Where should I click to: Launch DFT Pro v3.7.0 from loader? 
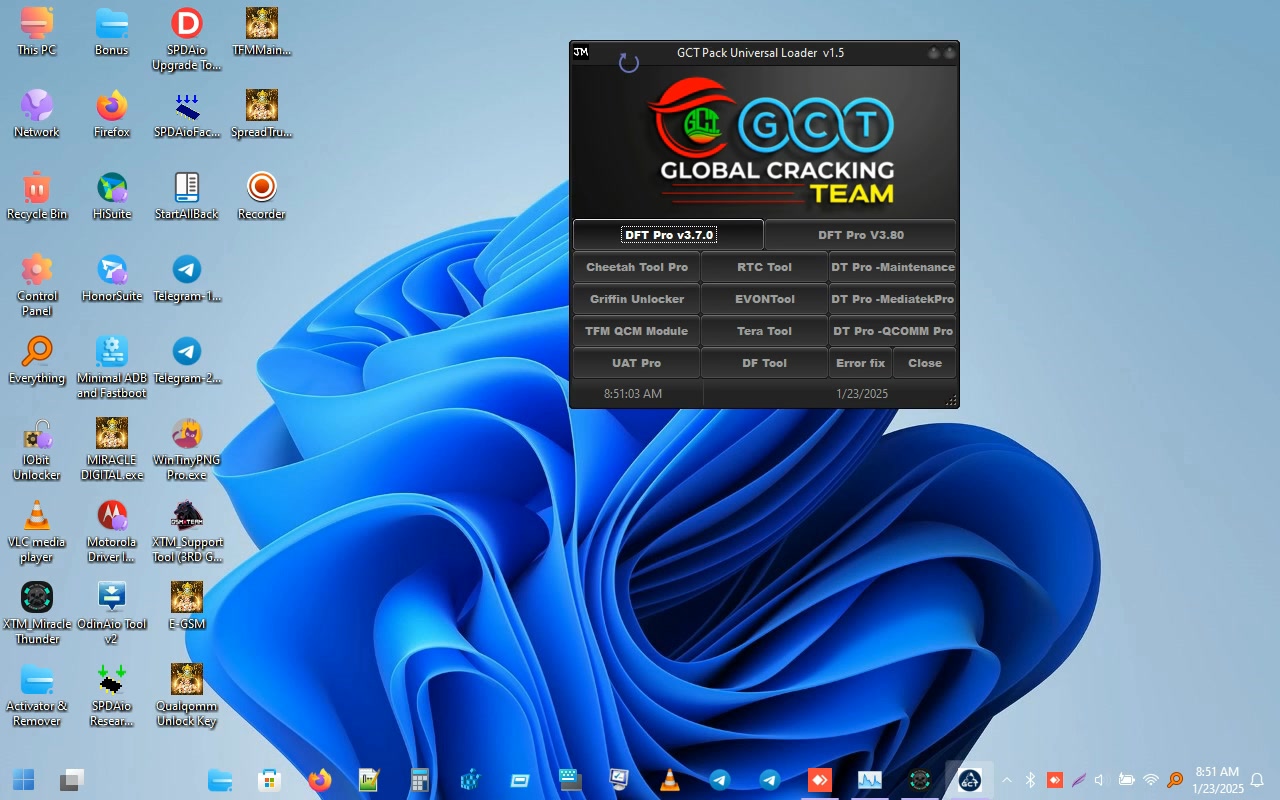coord(668,235)
